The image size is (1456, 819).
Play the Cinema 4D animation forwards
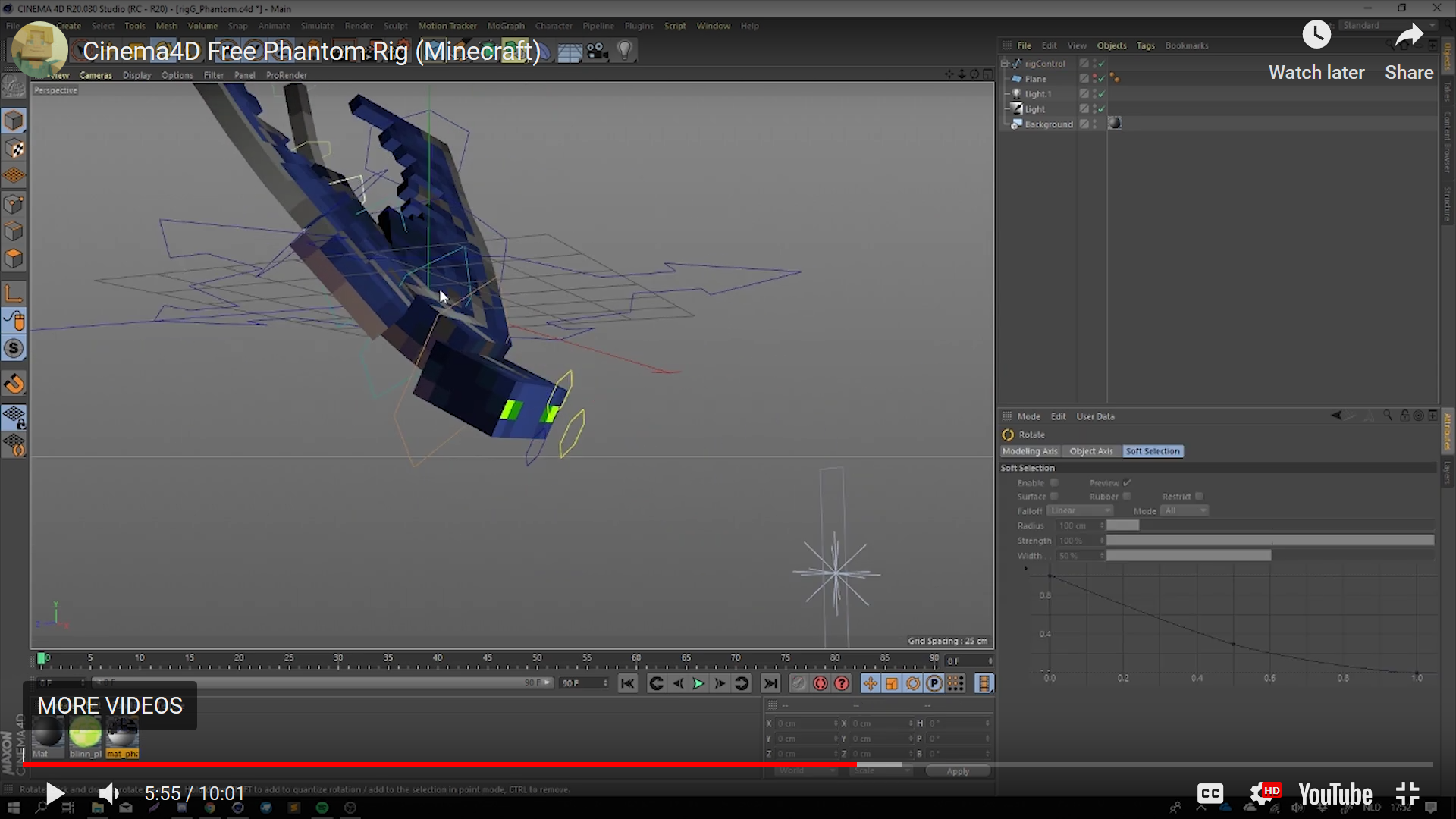[x=698, y=683]
